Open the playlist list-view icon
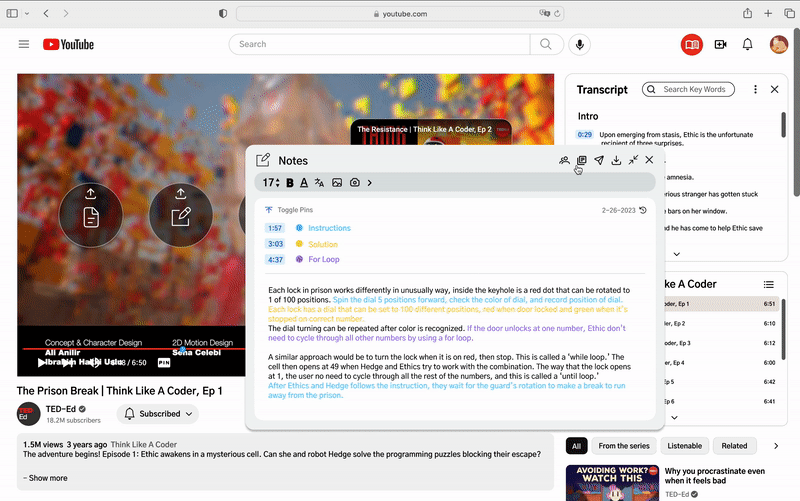The width and height of the screenshot is (800, 501). pos(768,284)
